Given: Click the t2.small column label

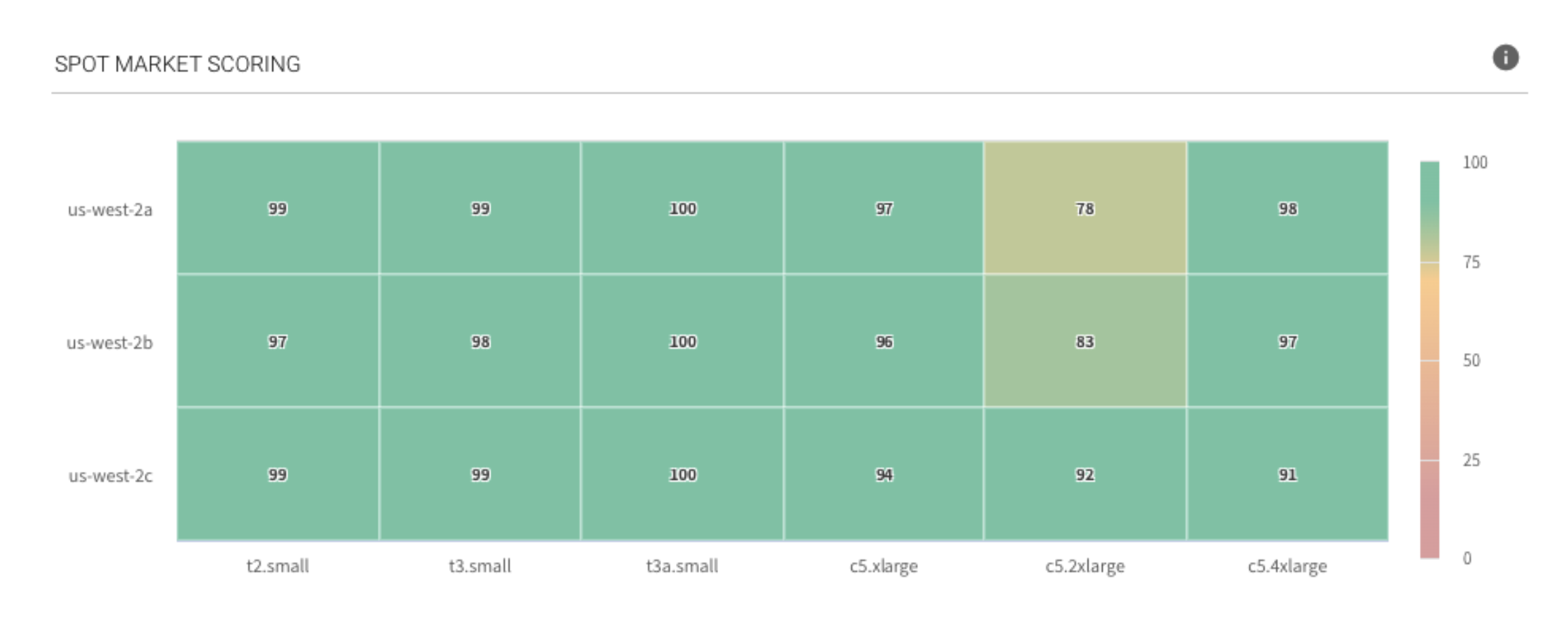Looking at the screenshot, I should 277,566.
